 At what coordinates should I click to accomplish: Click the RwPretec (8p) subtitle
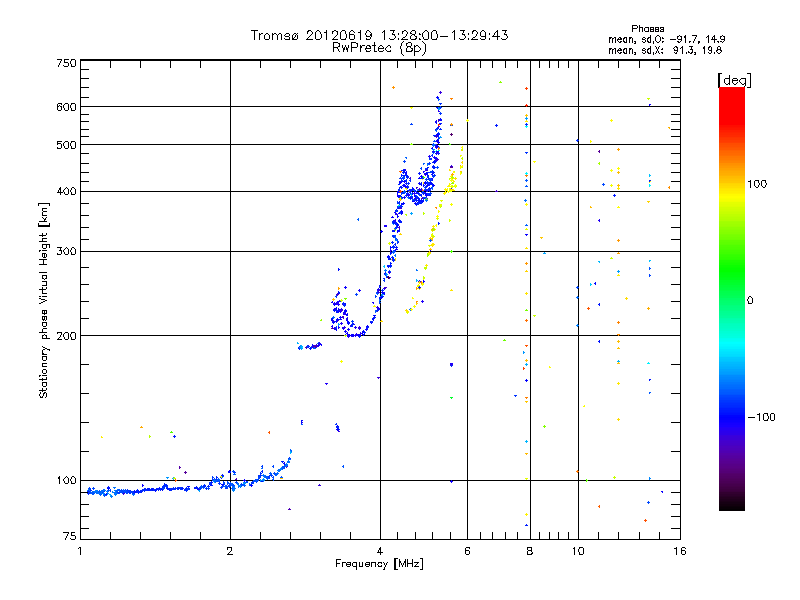tap(379, 48)
